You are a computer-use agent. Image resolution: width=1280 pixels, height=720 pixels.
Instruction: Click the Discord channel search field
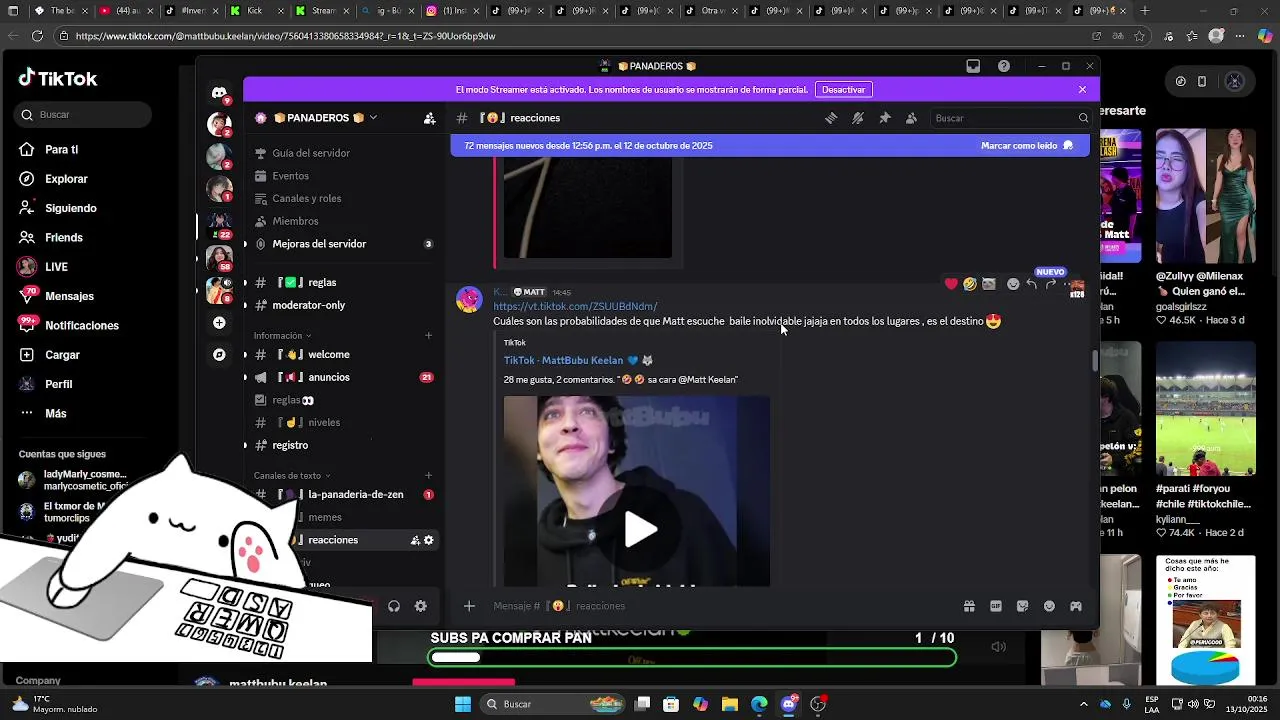click(1010, 118)
